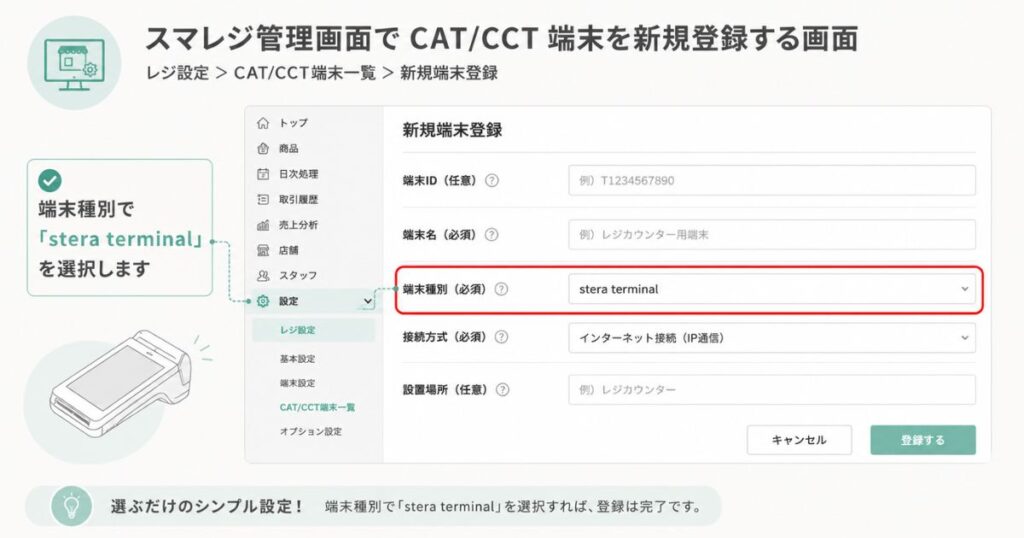1024x538 pixels.
Task: Click the 登録する button
Action: pyautogui.click(x=923, y=440)
